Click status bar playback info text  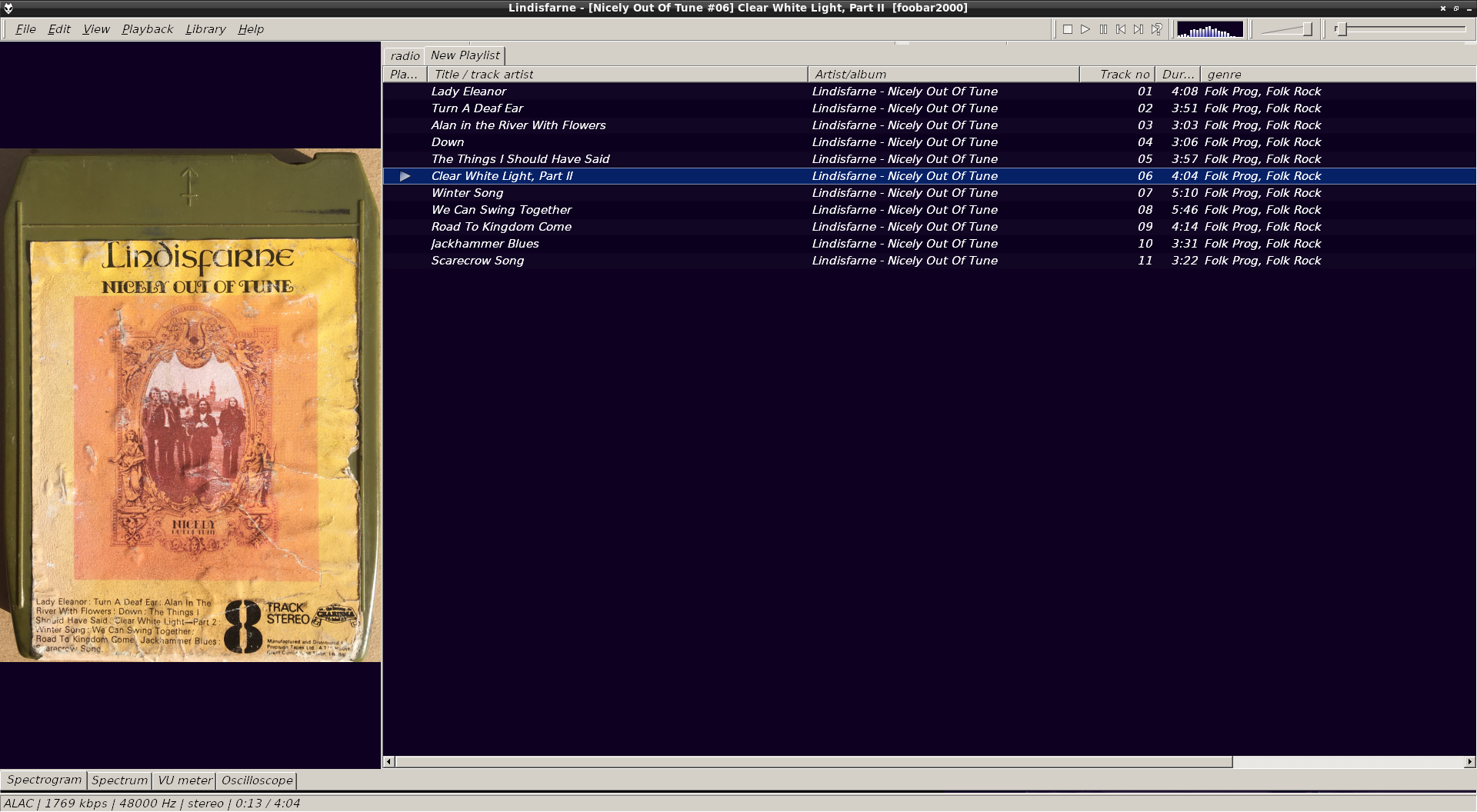point(152,803)
